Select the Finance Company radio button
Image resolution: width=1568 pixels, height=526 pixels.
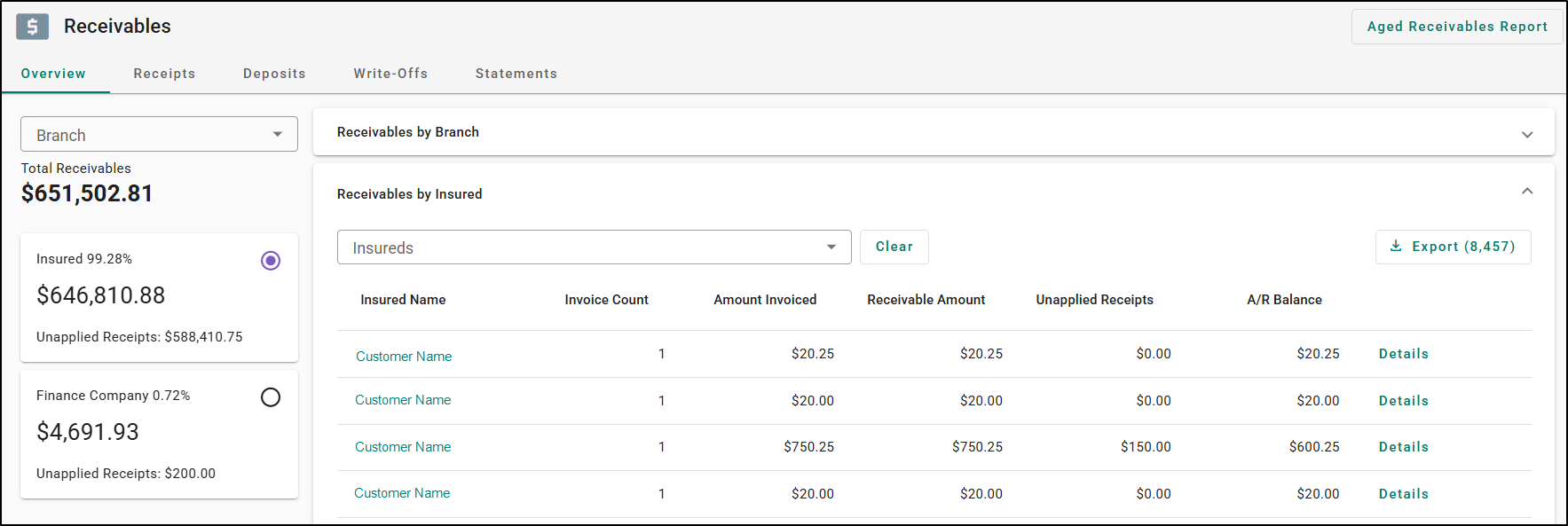271,397
